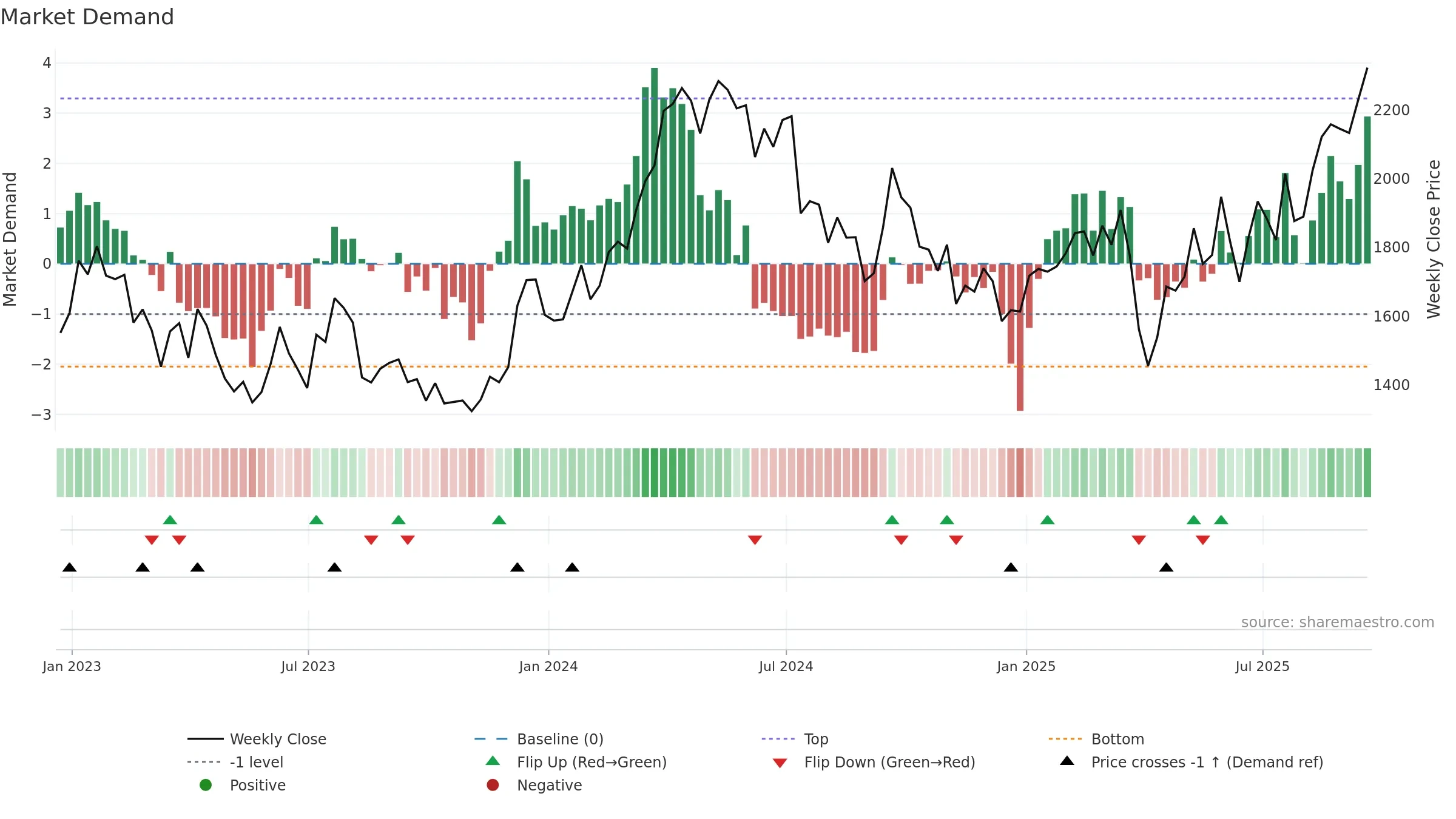Click the green Flip Up triangle in legend
The image size is (1456, 819).
coord(493,761)
